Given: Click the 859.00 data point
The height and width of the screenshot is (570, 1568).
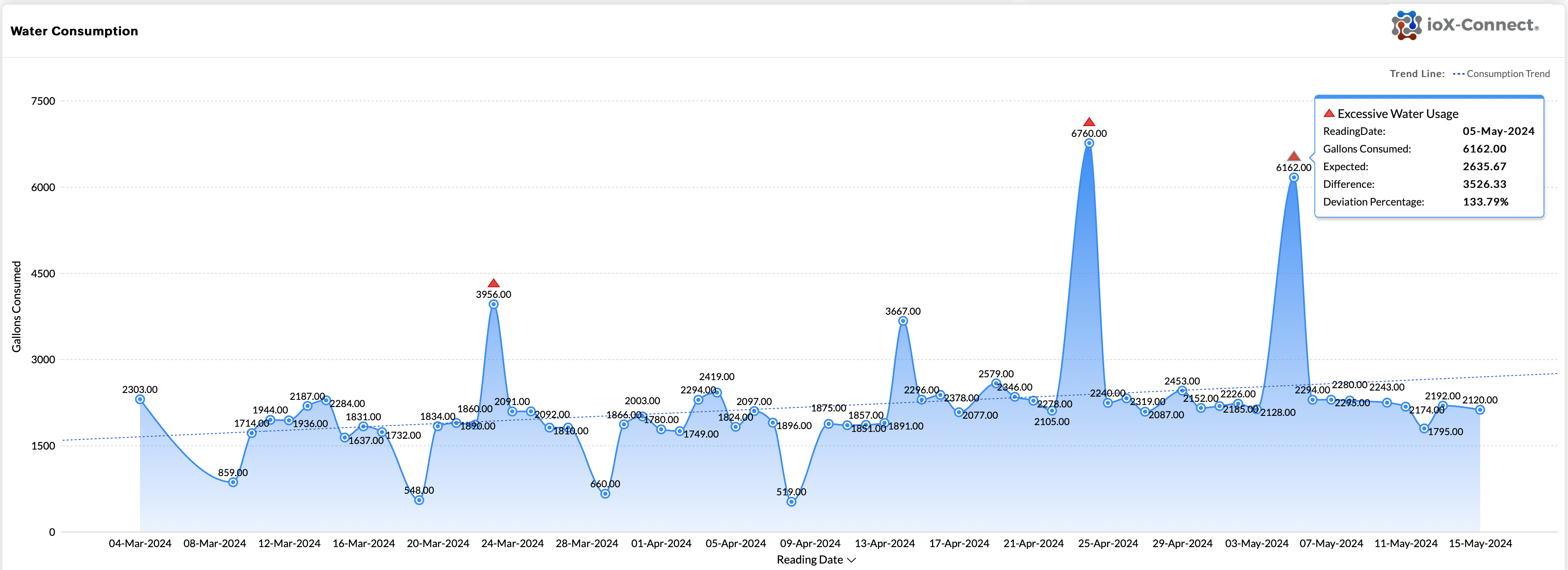Looking at the screenshot, I should 233,482.
